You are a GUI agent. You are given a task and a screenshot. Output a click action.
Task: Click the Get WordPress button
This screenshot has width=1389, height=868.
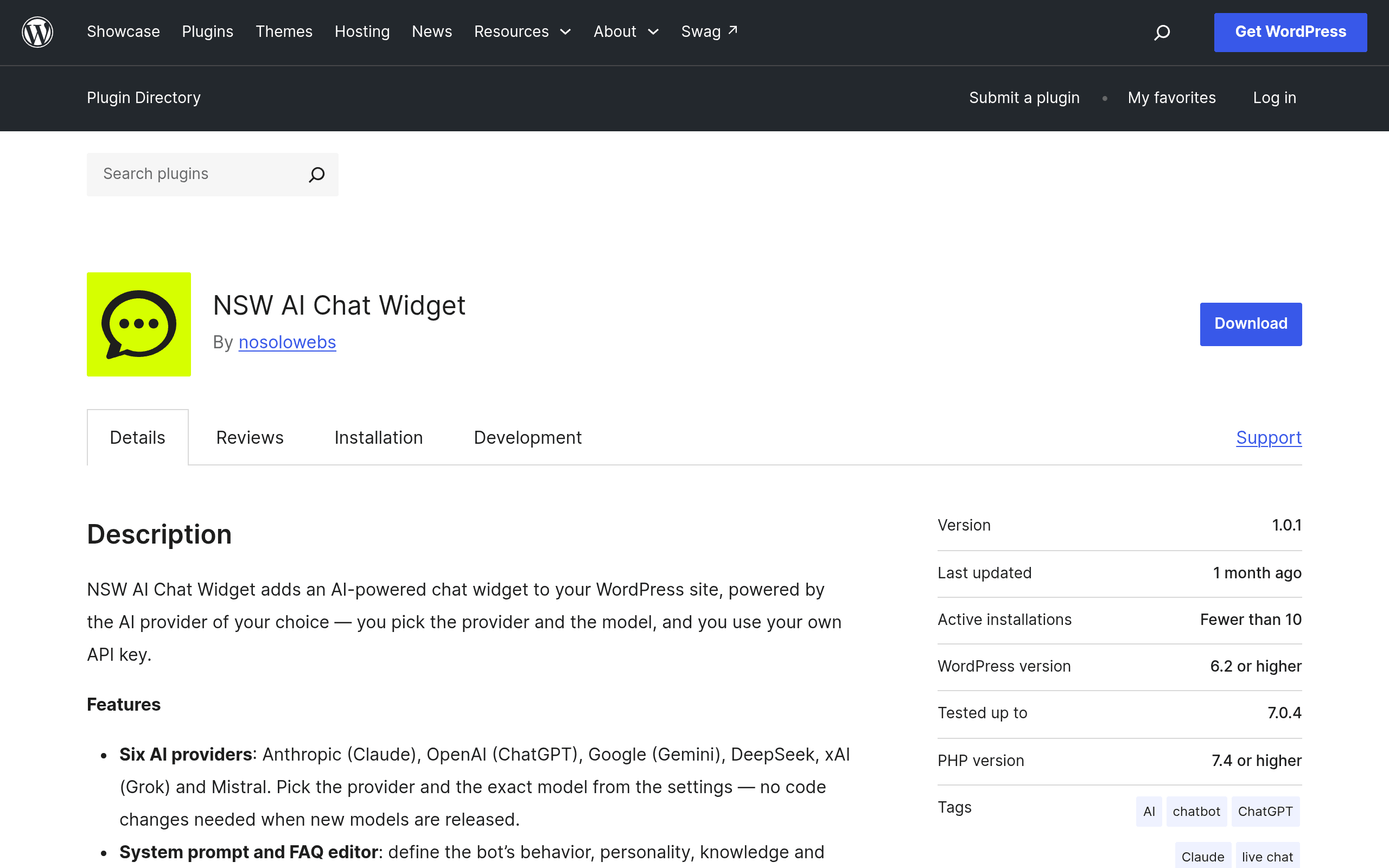1290,32
